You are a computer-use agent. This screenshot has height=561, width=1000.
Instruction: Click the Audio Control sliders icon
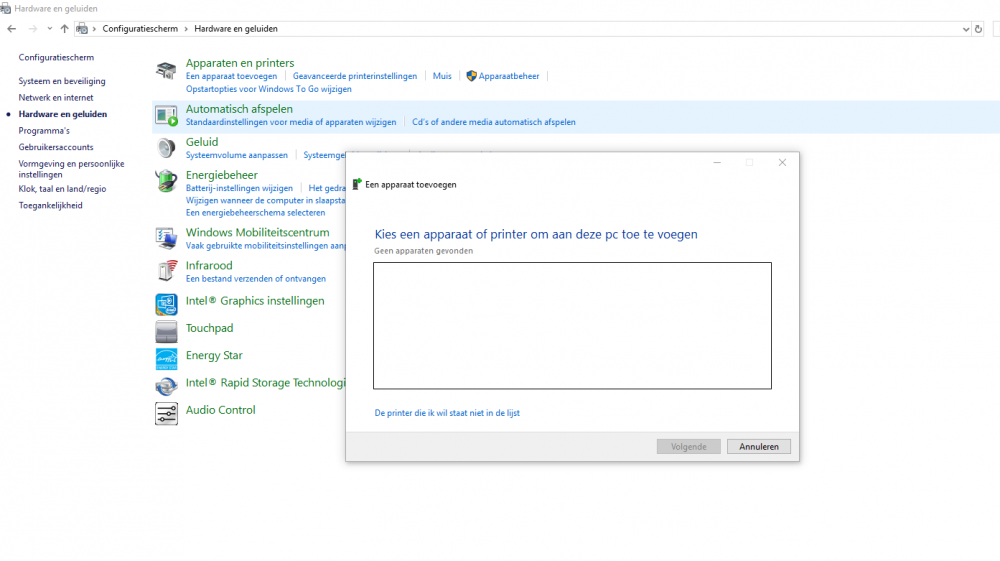coord(166,414)
